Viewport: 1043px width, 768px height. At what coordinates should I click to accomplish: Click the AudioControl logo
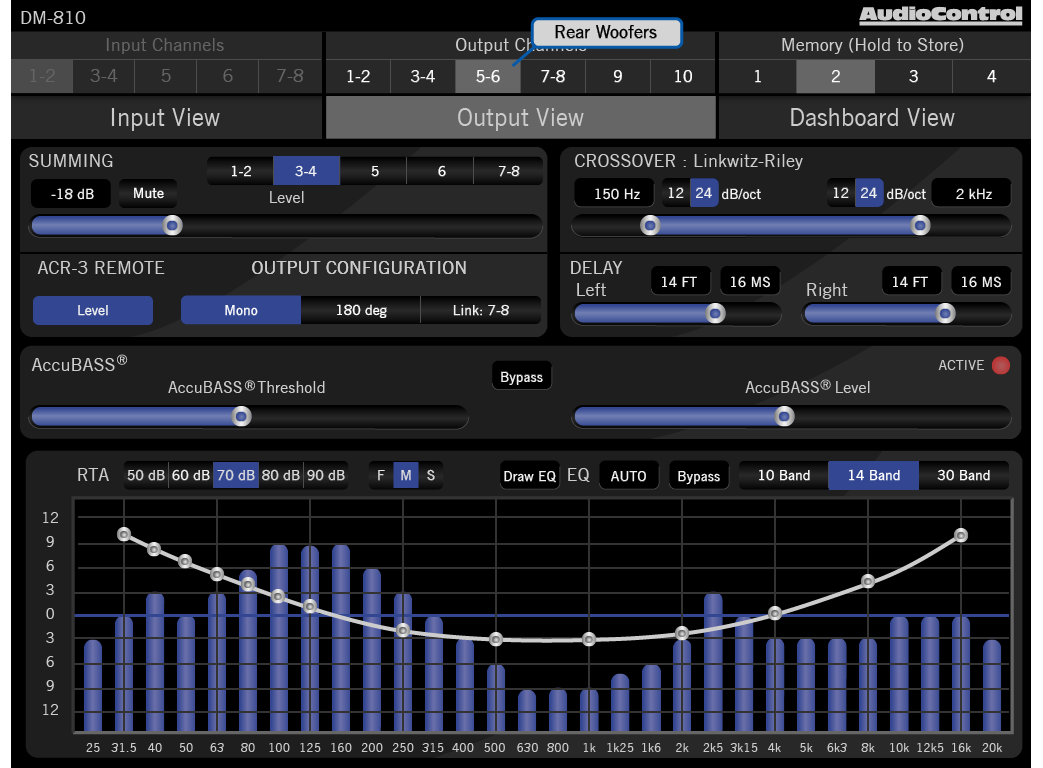(x=940, y=15)
